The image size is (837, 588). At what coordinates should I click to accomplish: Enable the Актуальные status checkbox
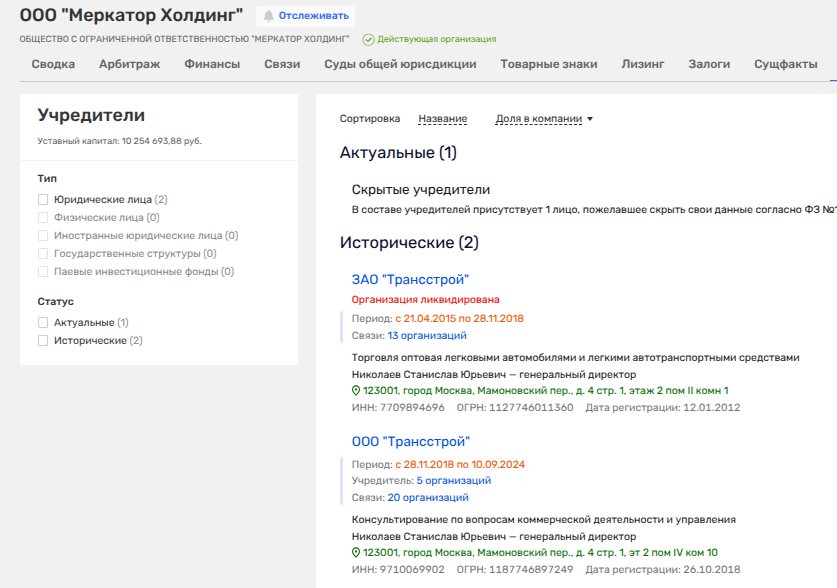tap(43, 322)
